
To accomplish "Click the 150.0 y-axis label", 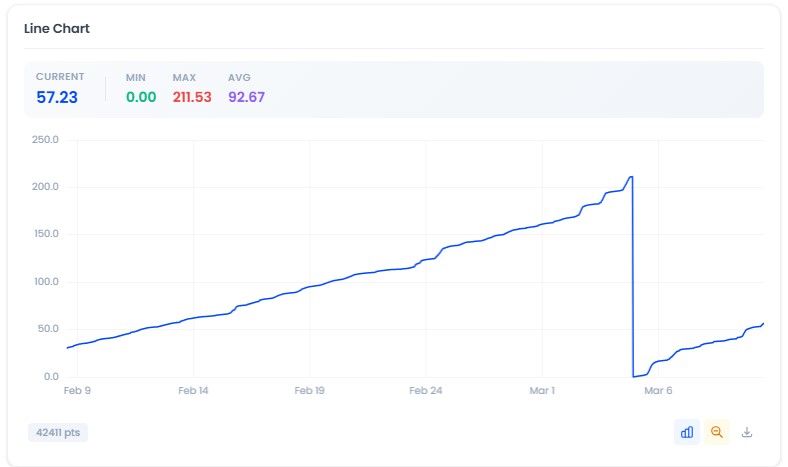I will (46, 235).
